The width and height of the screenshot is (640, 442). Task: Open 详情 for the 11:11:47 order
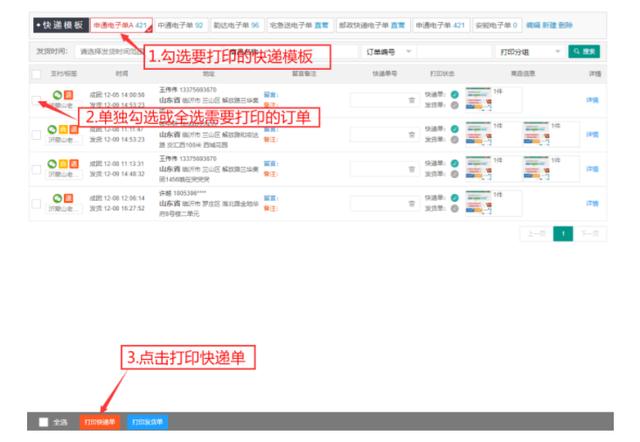pos(592,134)
